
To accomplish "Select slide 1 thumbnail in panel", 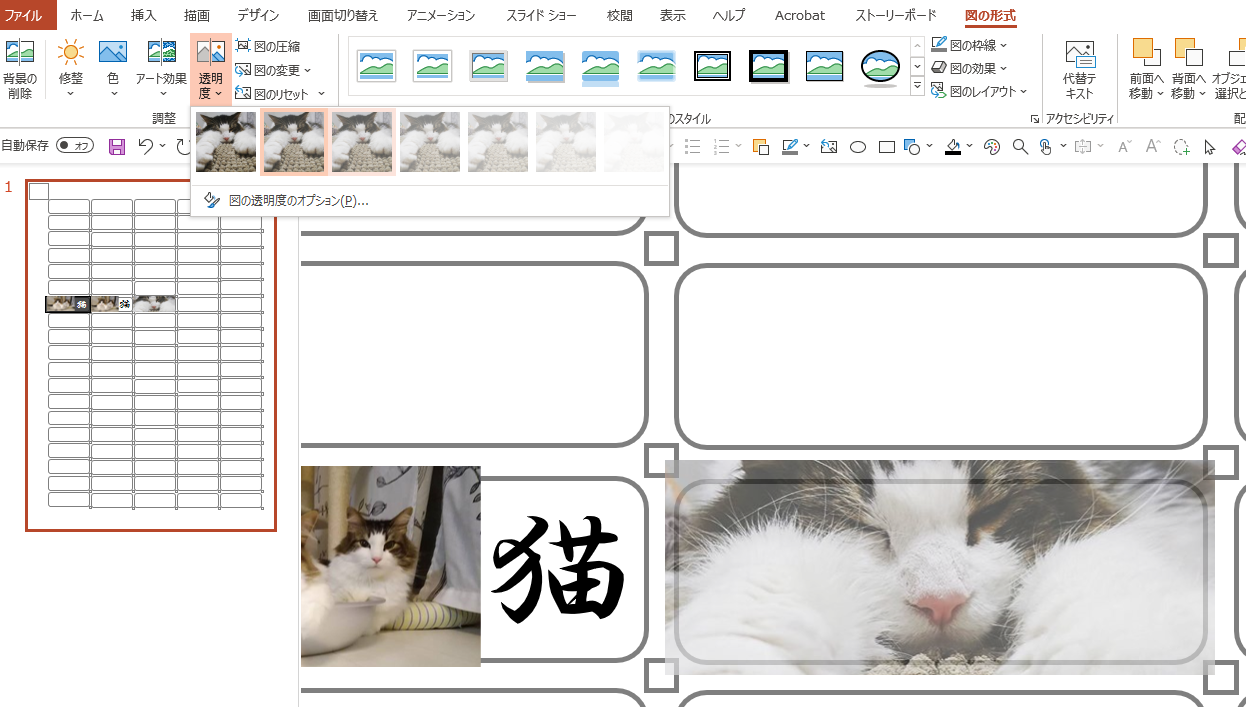I will [x=151, y=355].
